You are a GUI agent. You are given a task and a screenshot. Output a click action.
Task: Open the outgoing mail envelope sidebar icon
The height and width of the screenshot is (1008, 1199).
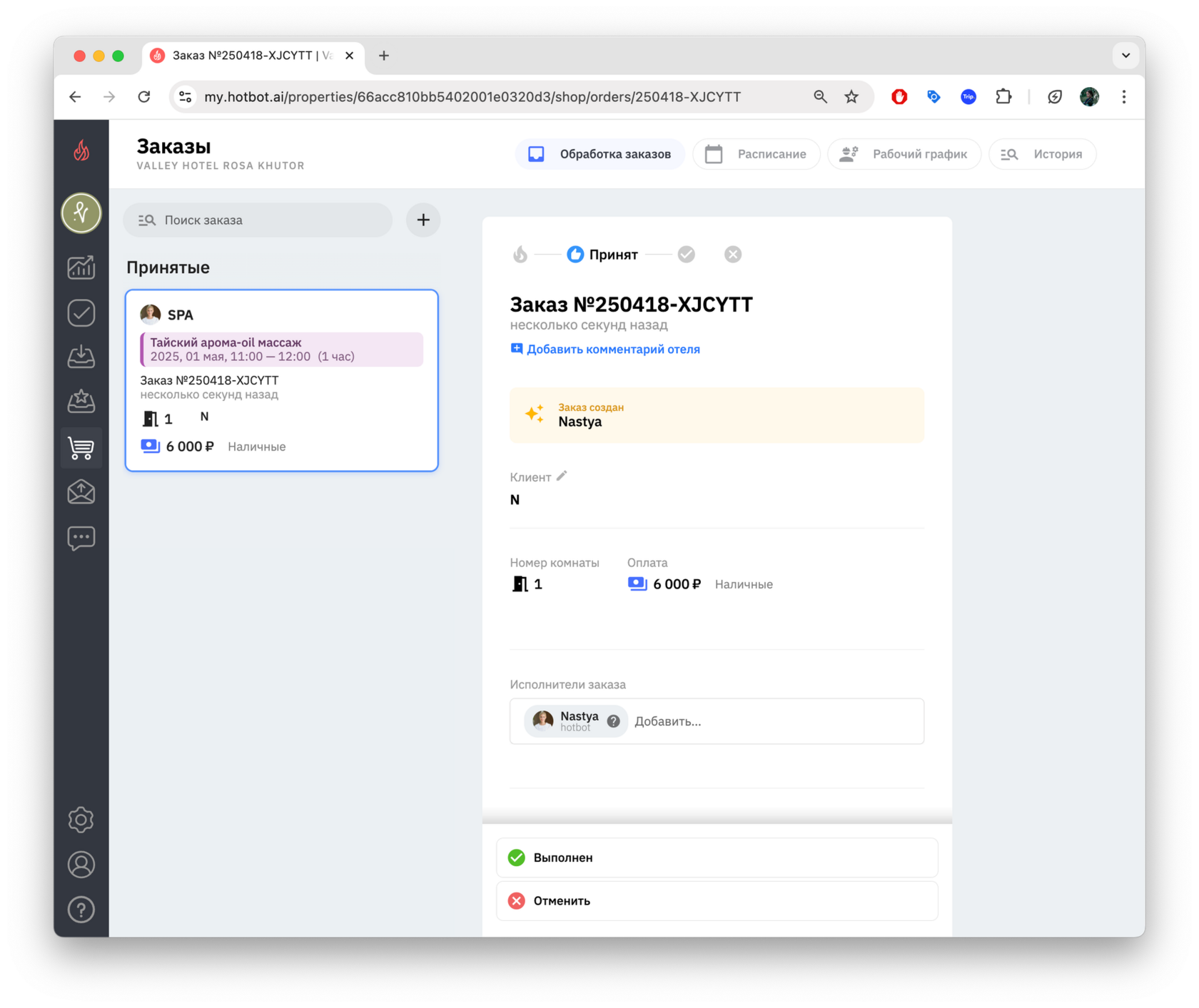81,492
